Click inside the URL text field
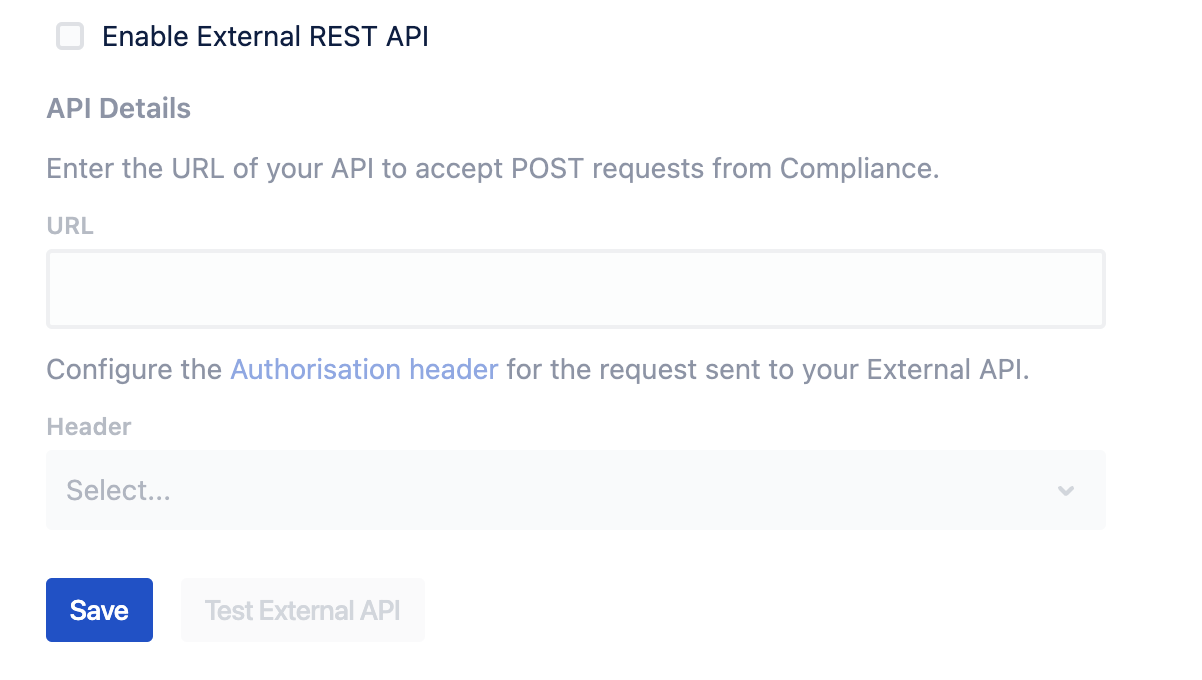Image resolution: width=1202 pixels, height=680 pixels. click(x=575, y=289)
